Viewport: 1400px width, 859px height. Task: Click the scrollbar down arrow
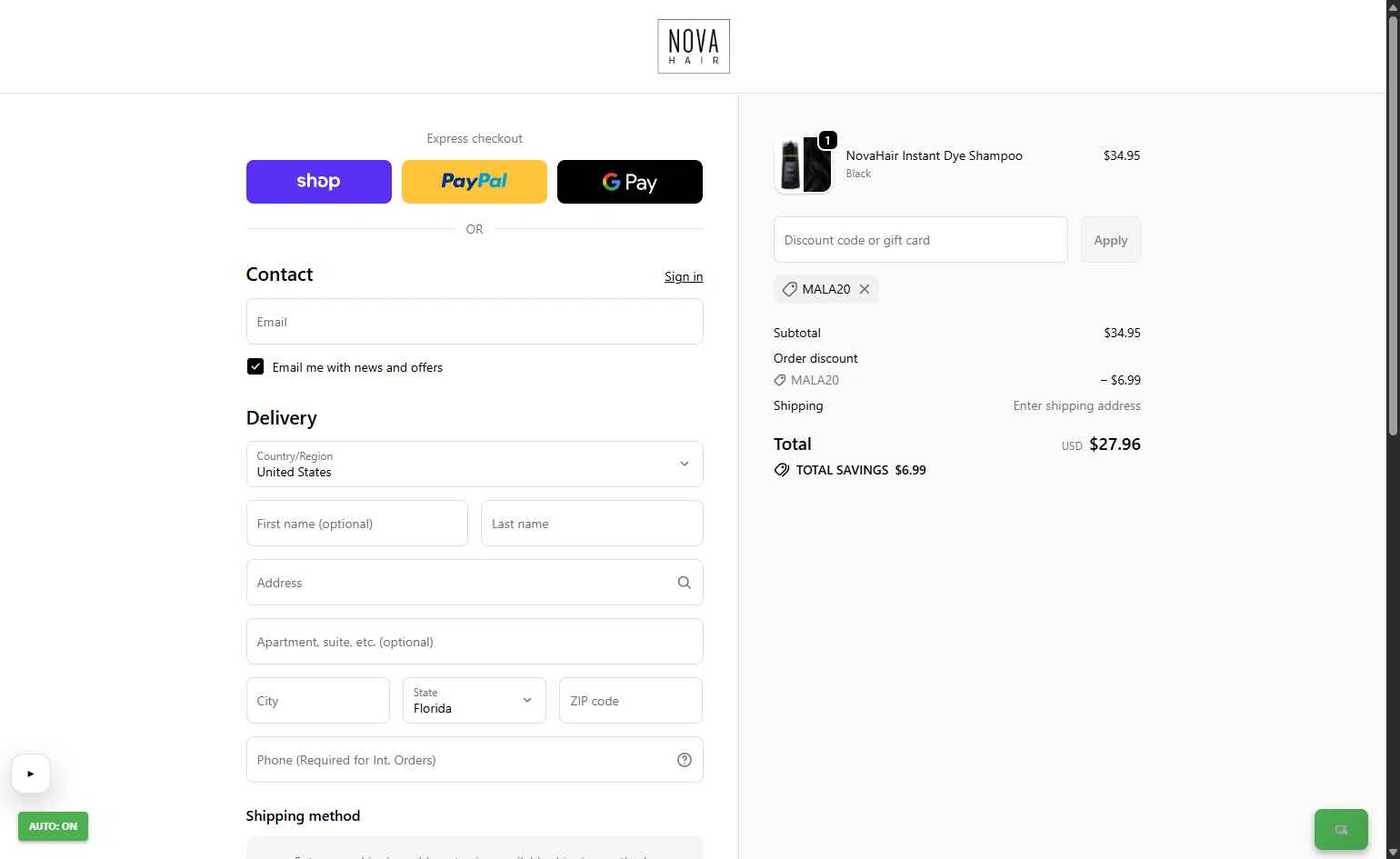pos(1393,853)
